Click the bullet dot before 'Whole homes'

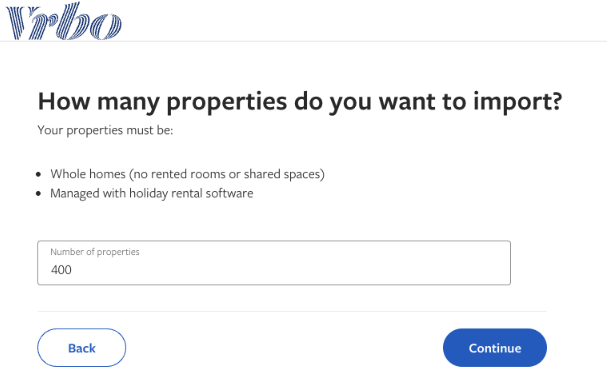point(38,175)
